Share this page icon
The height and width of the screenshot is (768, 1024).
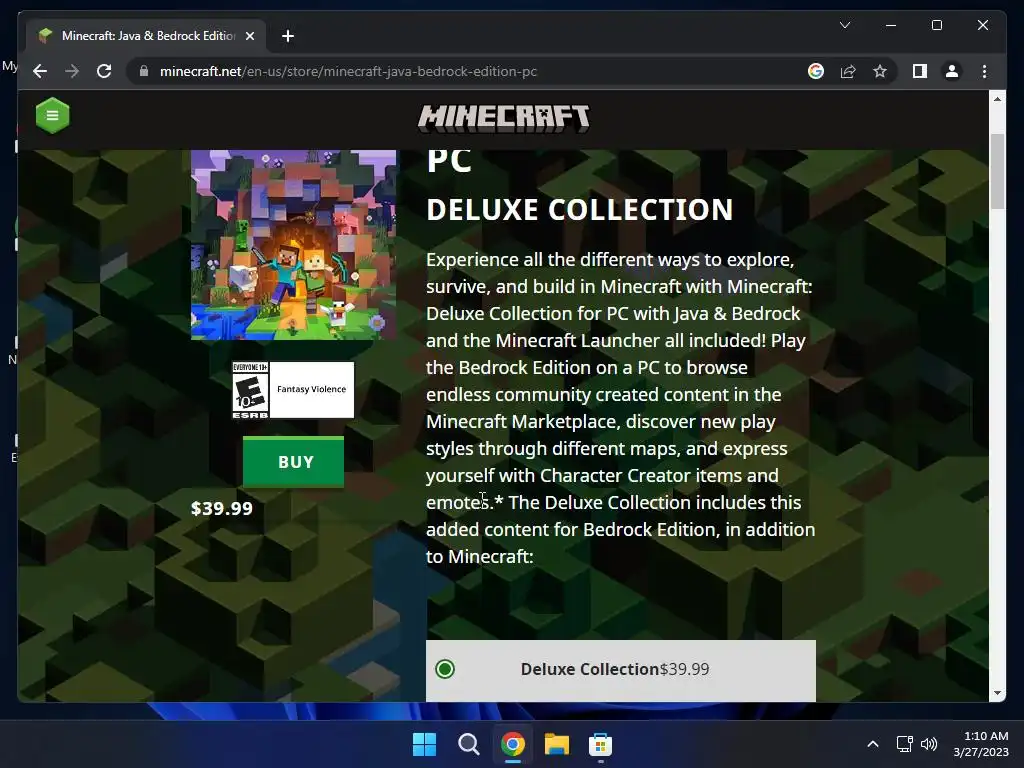click(x=848, y=71)
